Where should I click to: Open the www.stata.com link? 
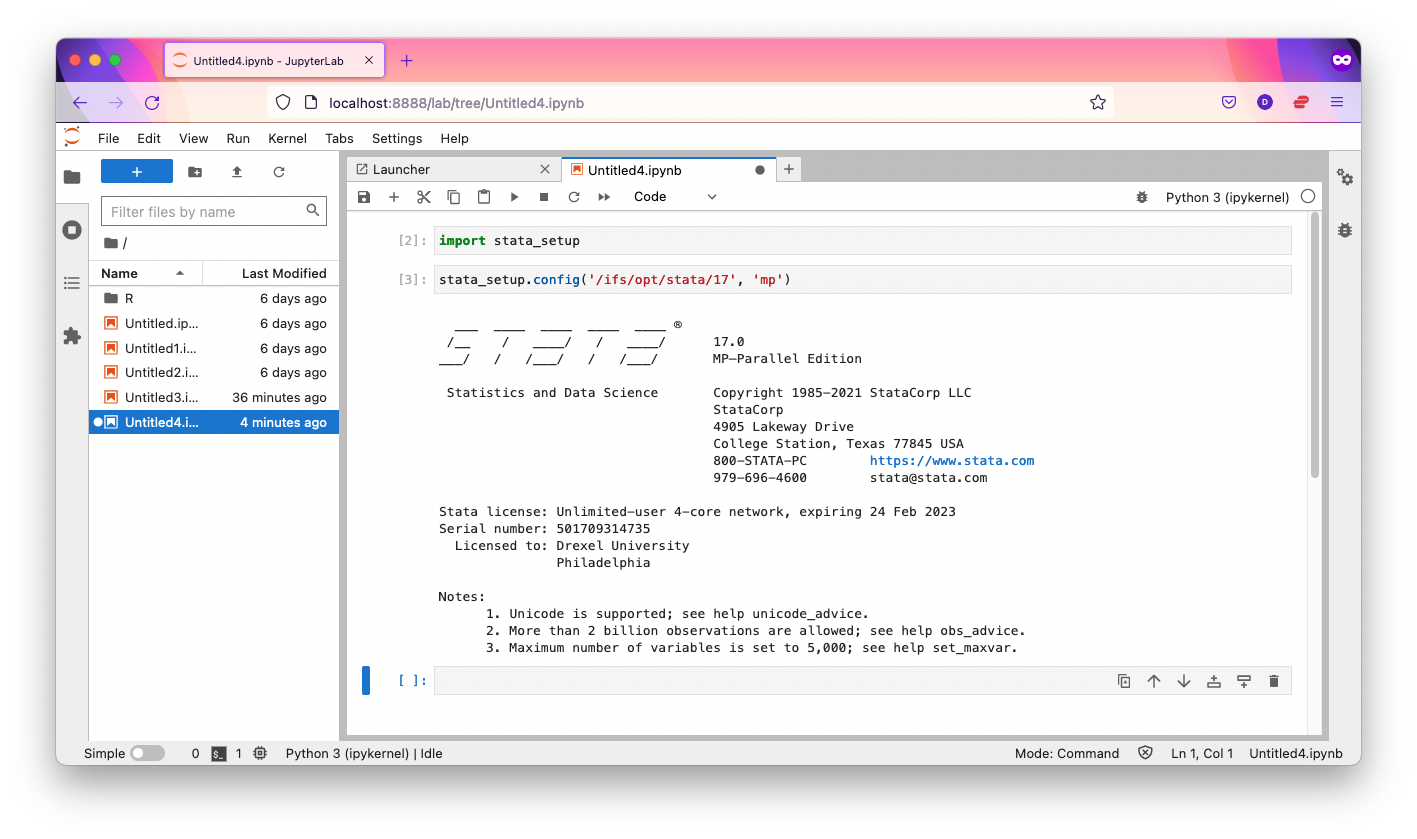click(952, 461)
